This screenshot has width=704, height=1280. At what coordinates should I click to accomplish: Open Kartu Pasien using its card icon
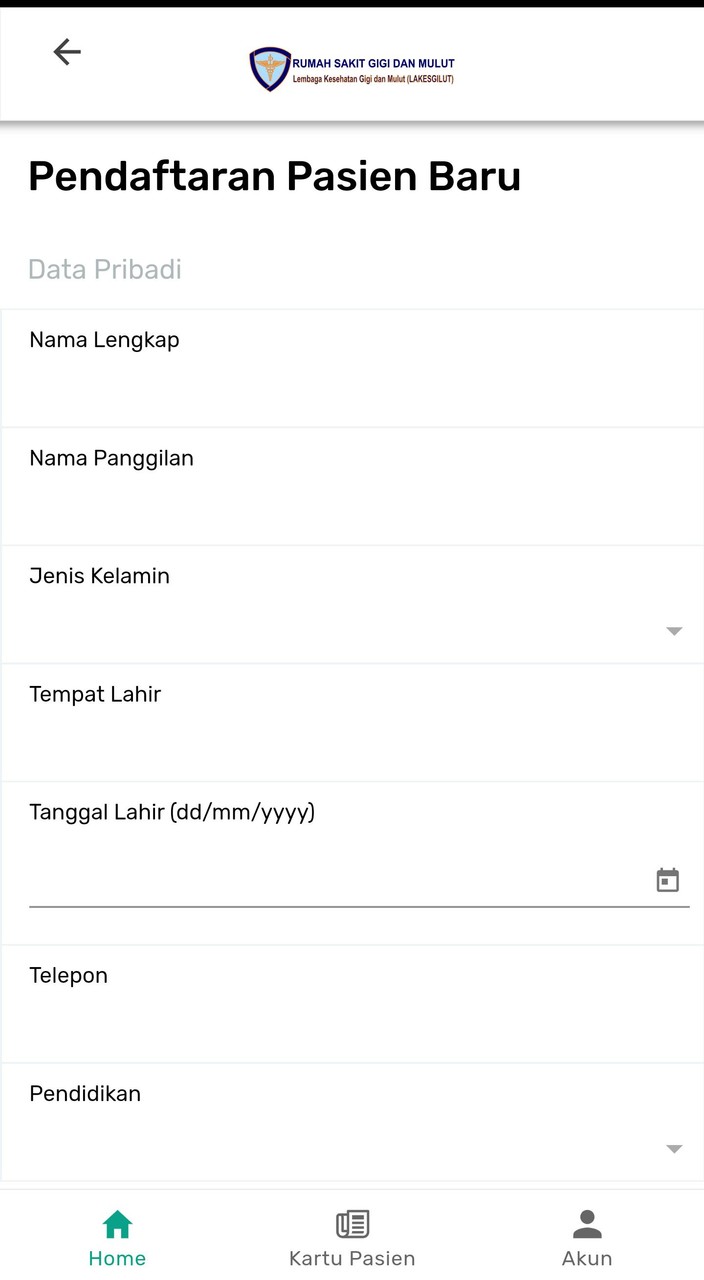pyautogui.click(x=351, y=1222)
